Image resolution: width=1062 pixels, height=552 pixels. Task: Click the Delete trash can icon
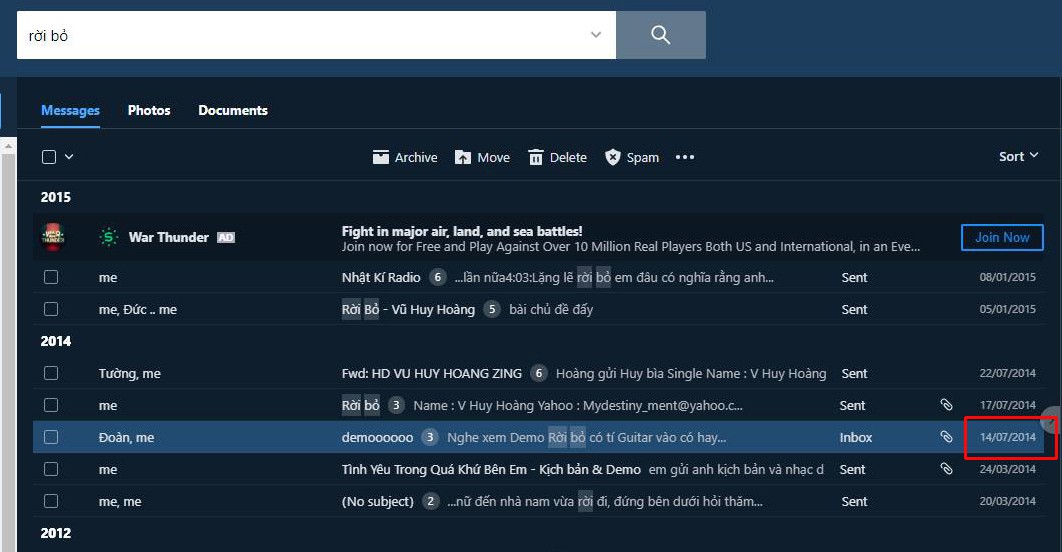coord(536,157)
